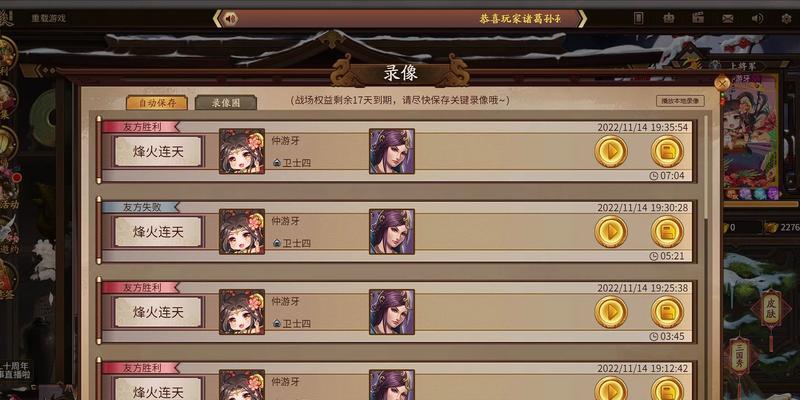Click the 播放本地录像 button
The width and height of the screenshot is (800, 400).
click(680, 101)
